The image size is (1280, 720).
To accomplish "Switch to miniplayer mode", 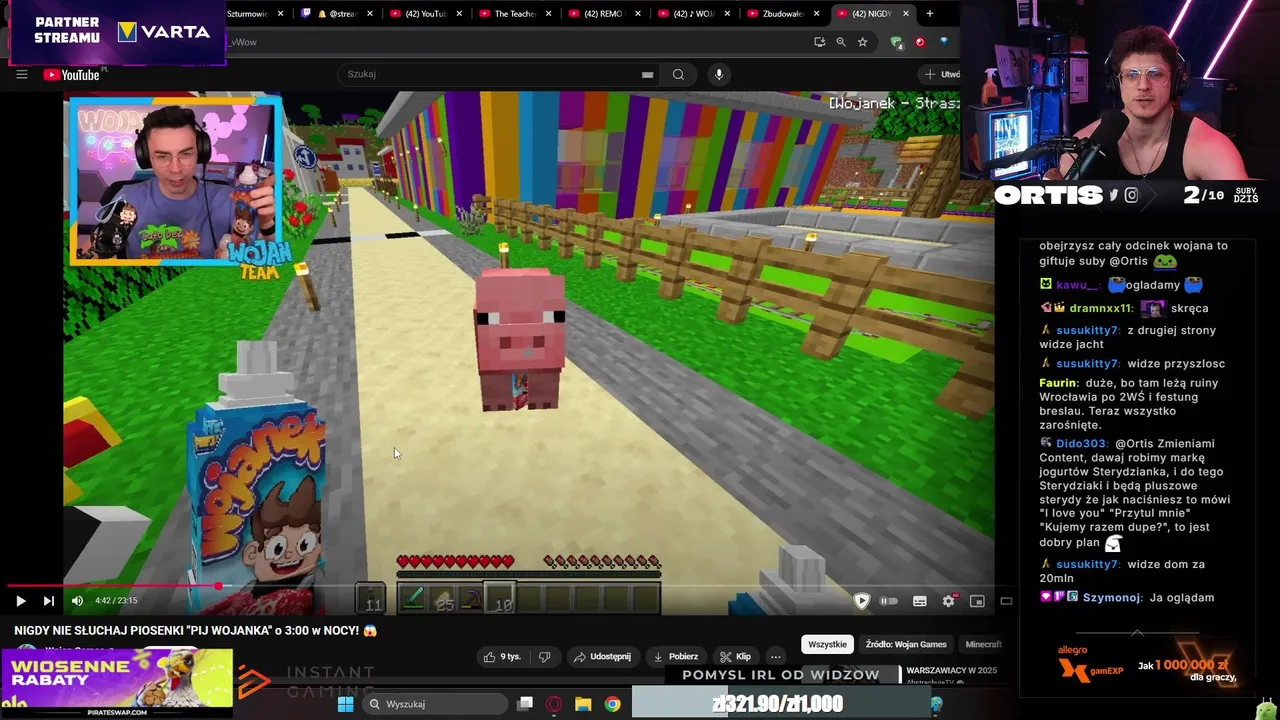I will click(x=977, y=601).
